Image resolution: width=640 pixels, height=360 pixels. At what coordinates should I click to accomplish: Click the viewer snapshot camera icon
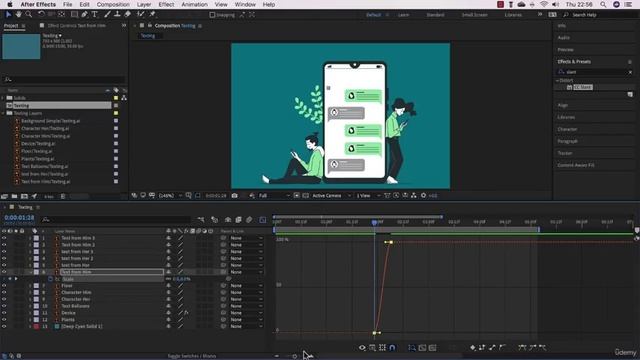pyautogui.click(x=235, y=196)
